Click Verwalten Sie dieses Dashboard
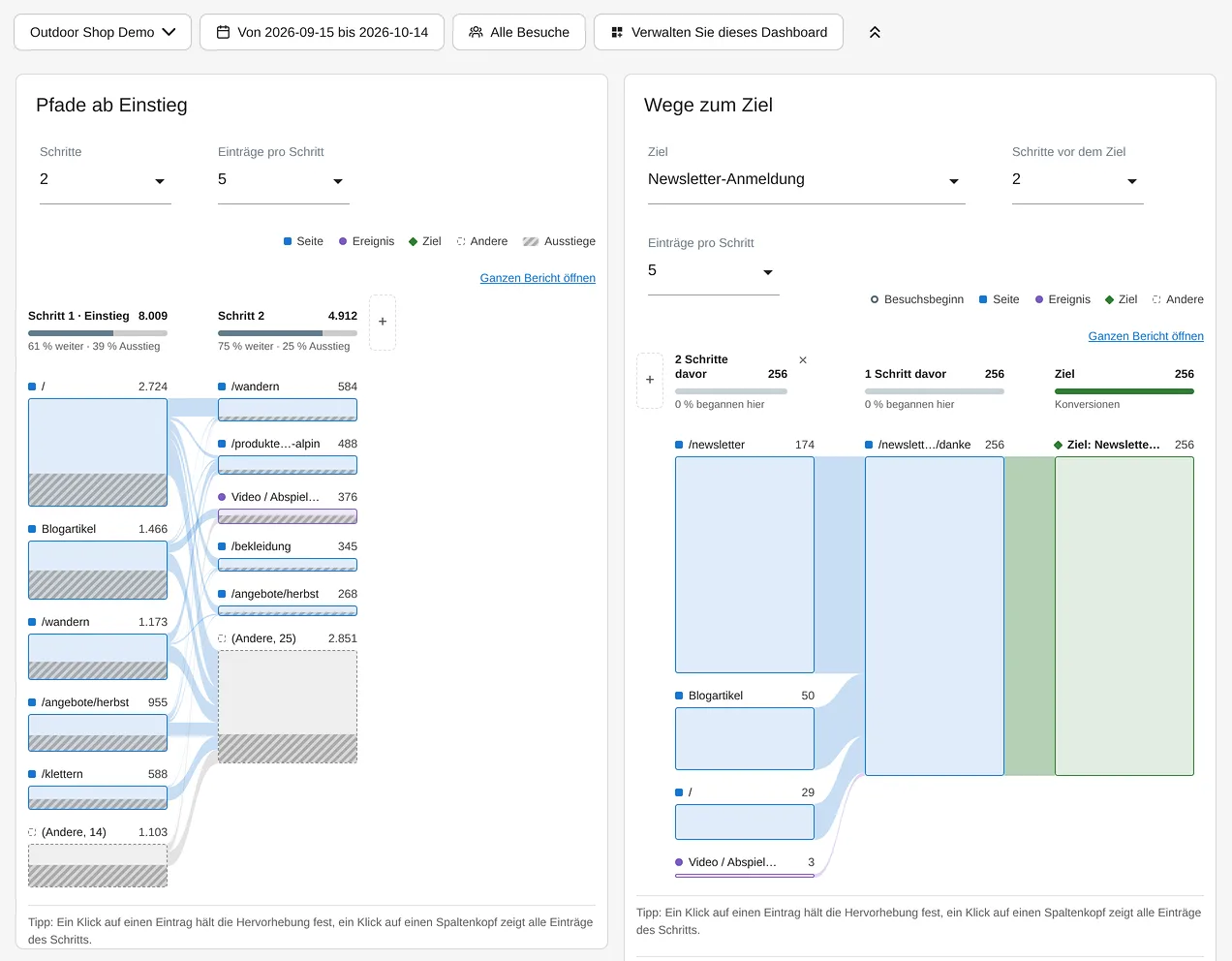 (719, 32)
